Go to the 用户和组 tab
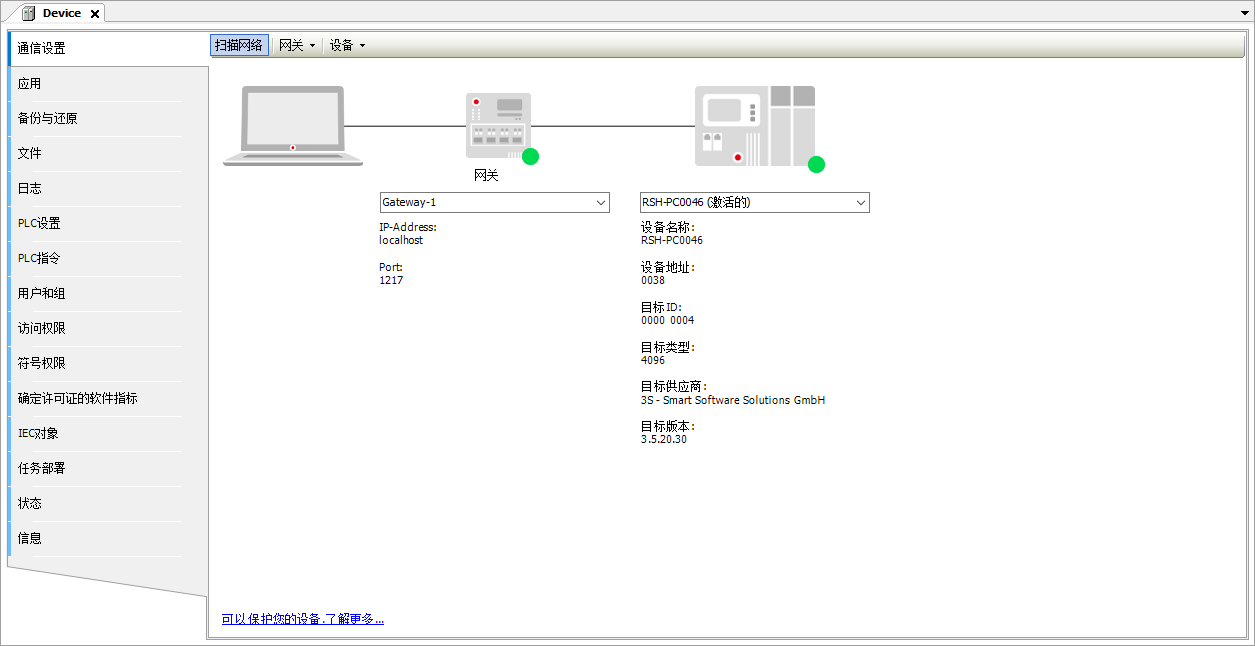Image resolution: width=1255 pixels, height=646 pixels. click(42, 294)
